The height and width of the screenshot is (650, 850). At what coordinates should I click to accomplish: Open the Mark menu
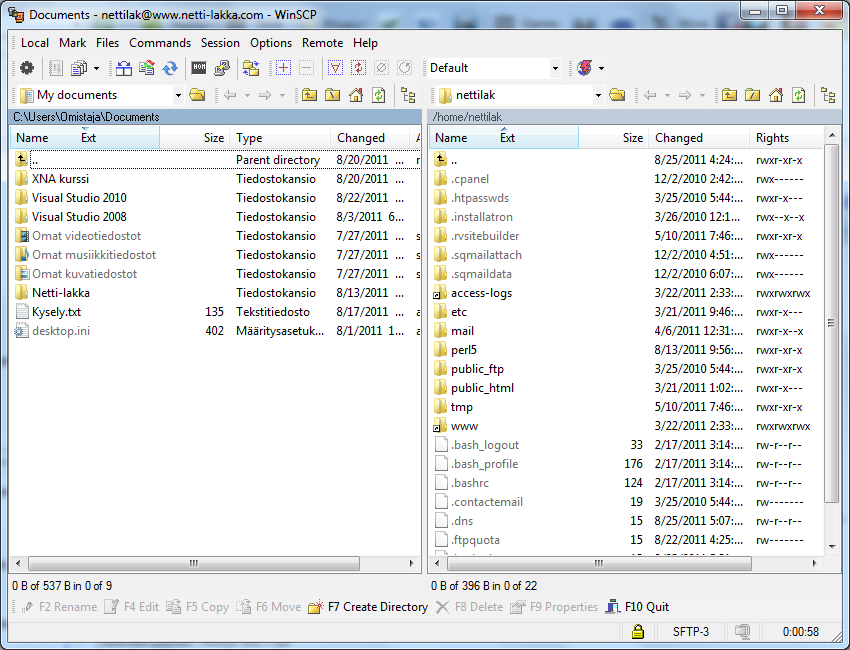[73, 43]
